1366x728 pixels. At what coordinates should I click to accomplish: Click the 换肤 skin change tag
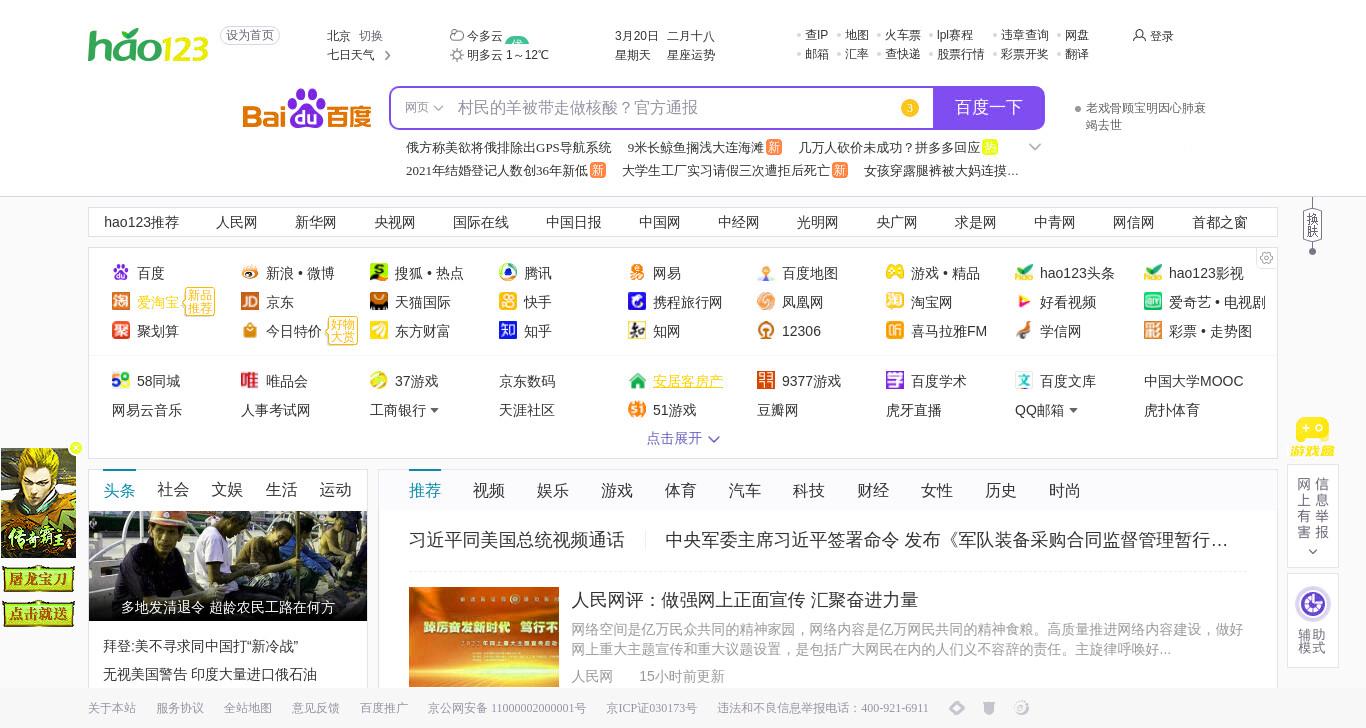[x=1313, y=225]
